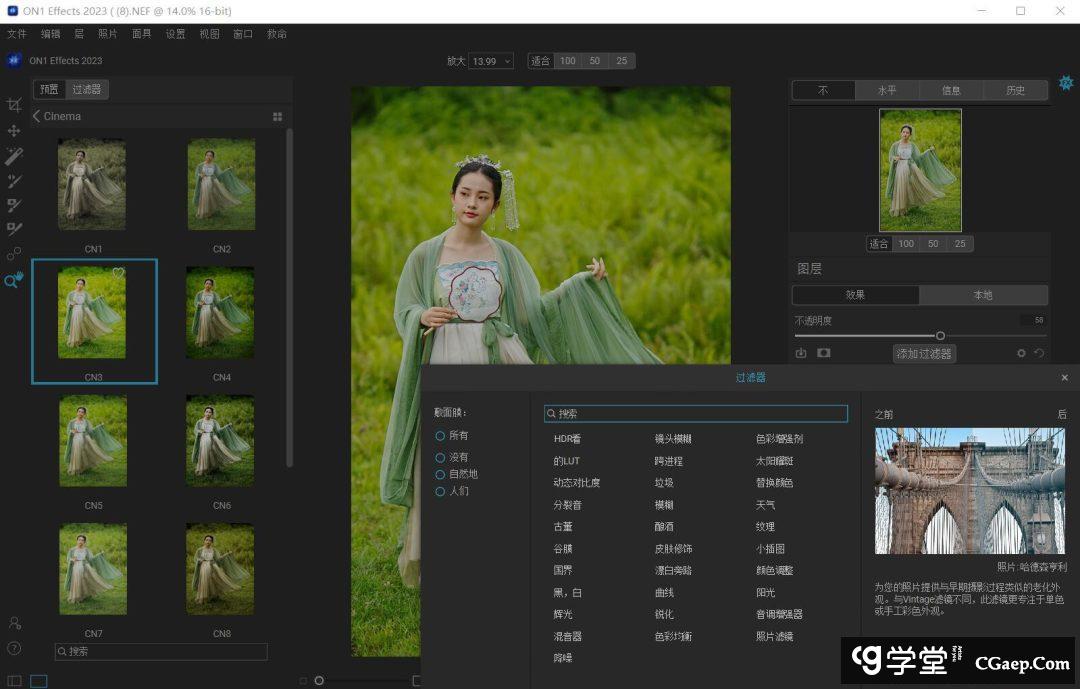Select the 所有 category radio button
This screenshot has width=1080, height=689.
tap(440, 436)
